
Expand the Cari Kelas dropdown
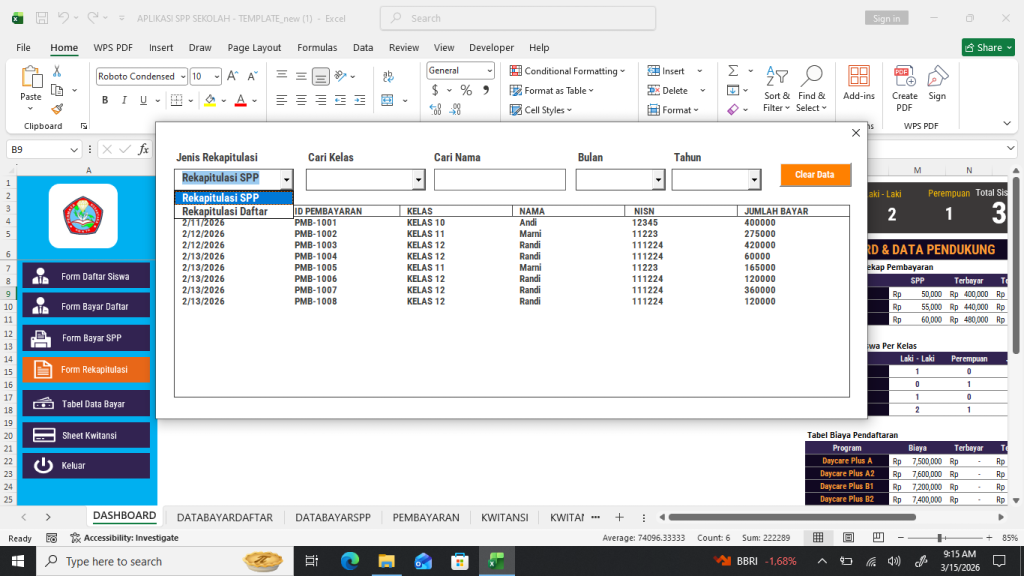418,180
